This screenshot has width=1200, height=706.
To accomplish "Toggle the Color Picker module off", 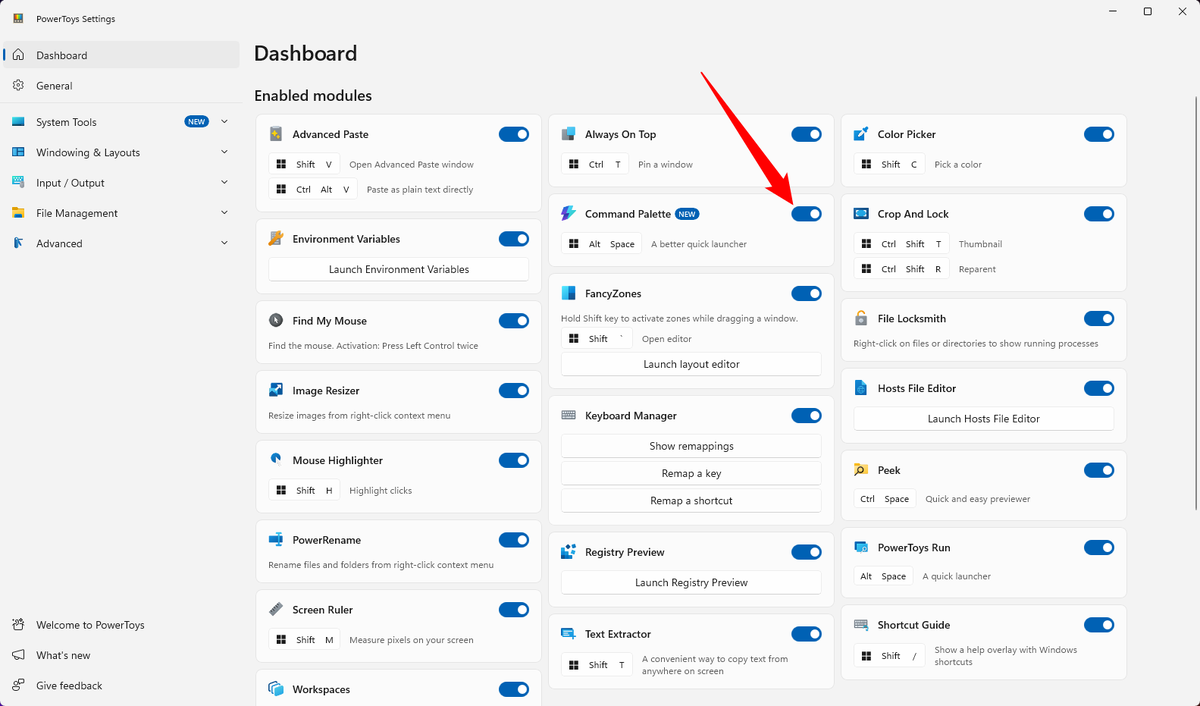I will 1099,134.
